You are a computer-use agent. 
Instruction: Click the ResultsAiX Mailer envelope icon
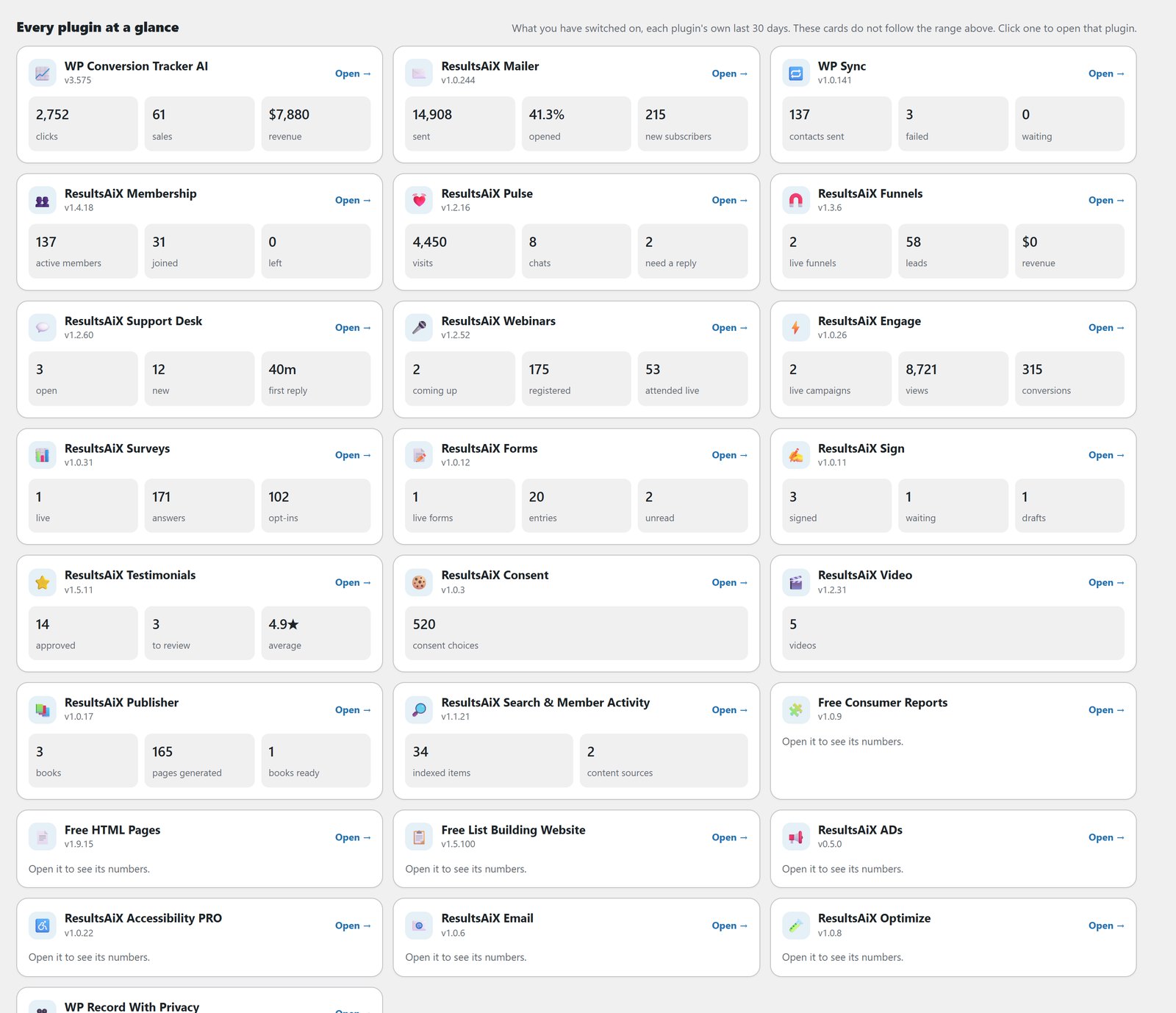(419, 73)
